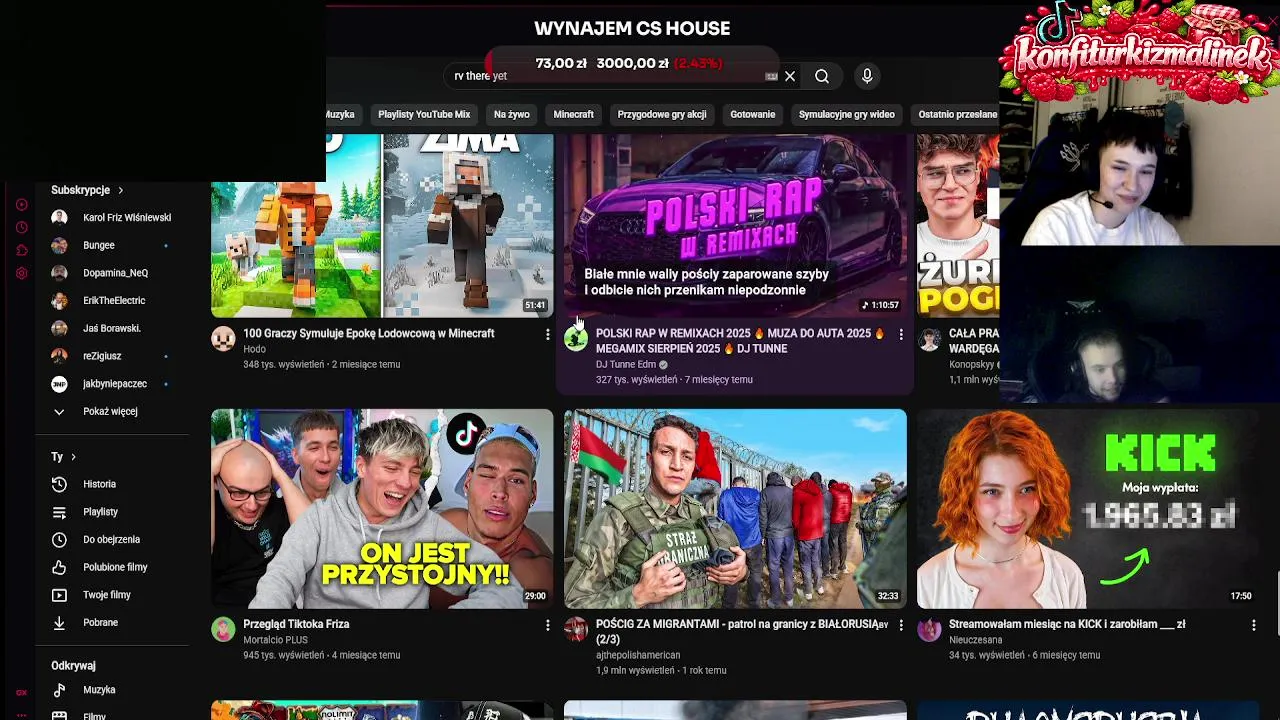
Task: Select the Na żywo filter chip
Action: click(x=511, y=114)
